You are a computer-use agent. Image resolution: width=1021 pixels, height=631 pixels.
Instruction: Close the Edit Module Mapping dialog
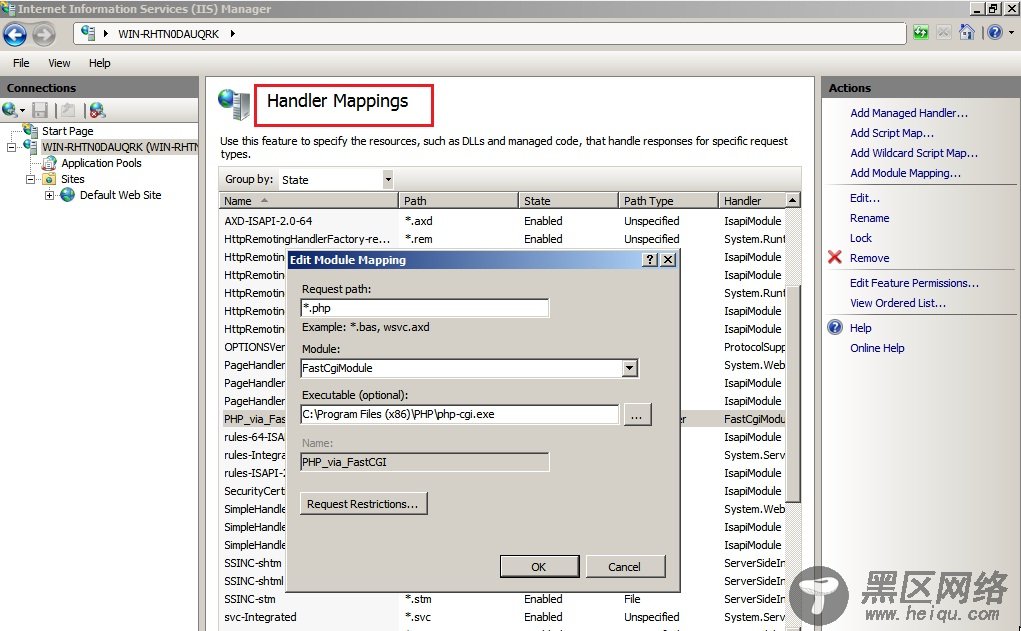coord(668,259)
